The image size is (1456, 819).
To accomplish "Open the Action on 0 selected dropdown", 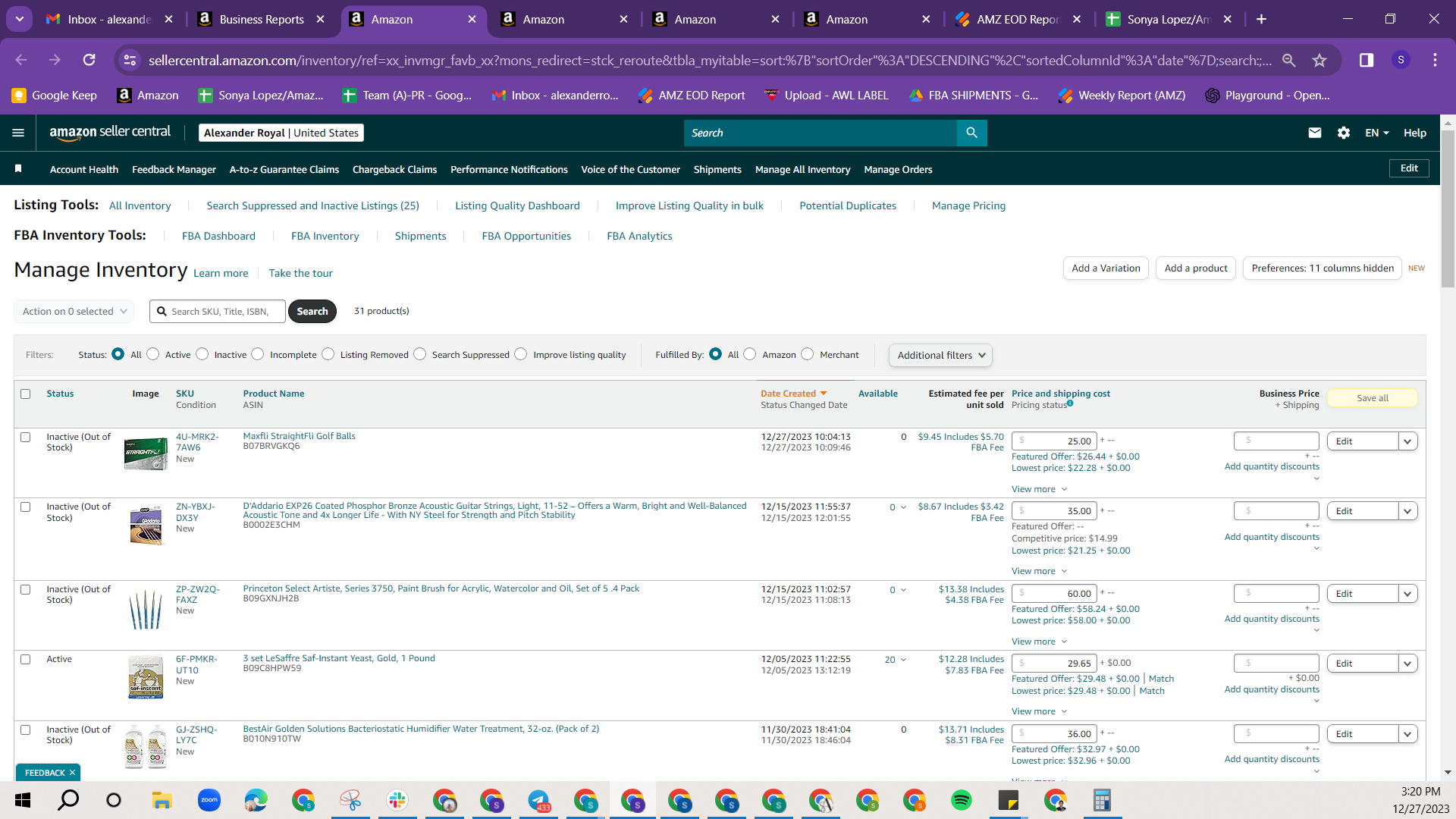I will pyautogui.click(x=74, y=311).
